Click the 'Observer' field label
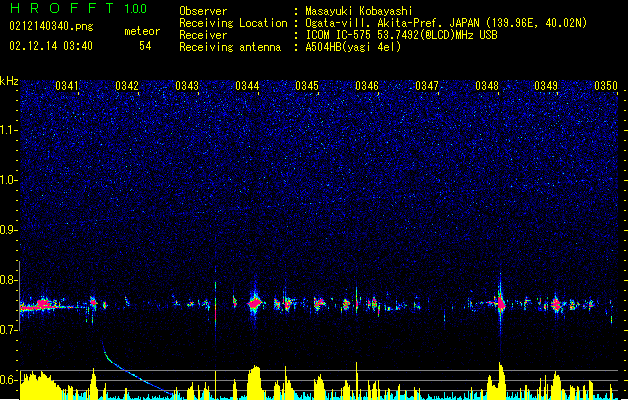The image size is (629, 400). (x=203, y=11)
